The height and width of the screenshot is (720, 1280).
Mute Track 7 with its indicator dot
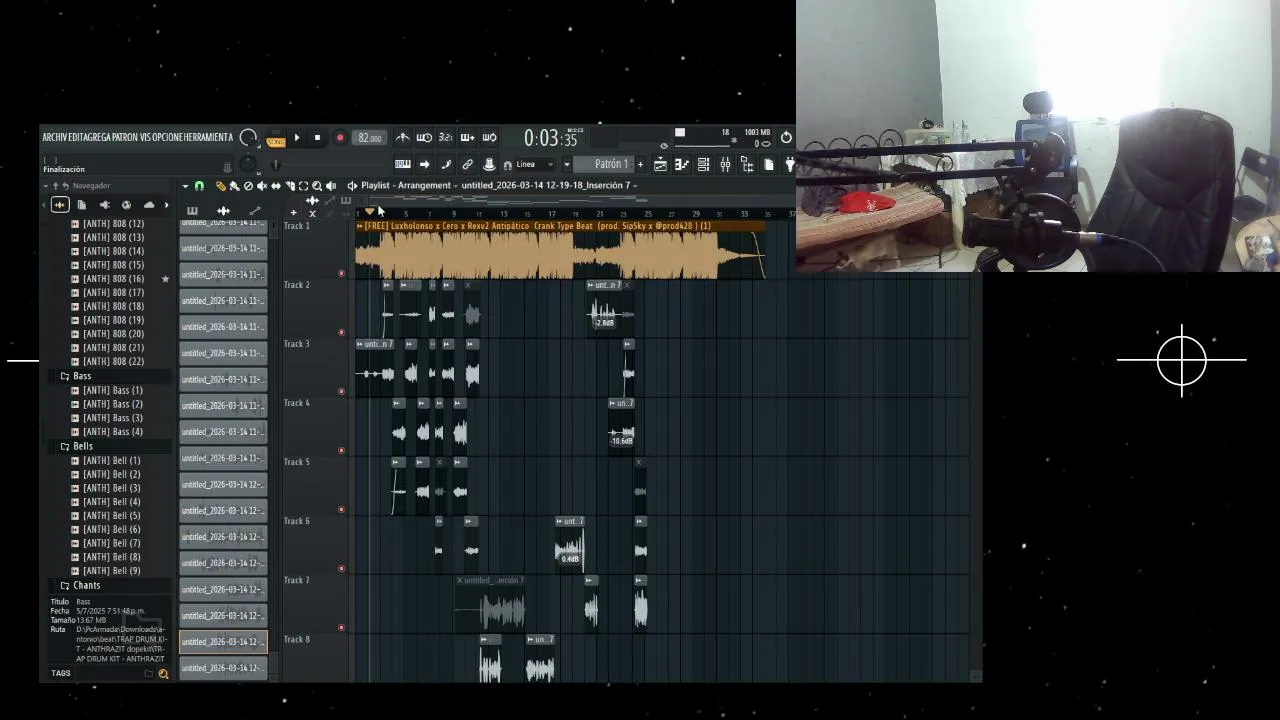[x=342, y=627]
